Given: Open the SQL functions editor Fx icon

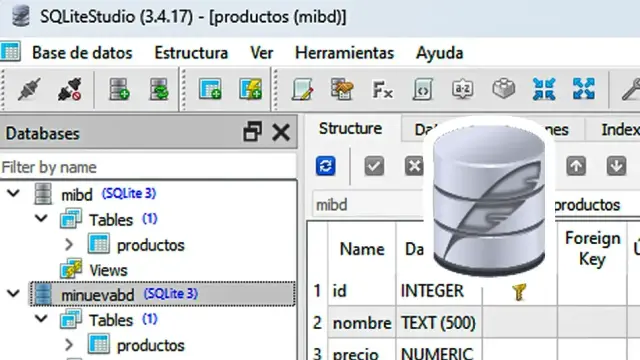Looking at the screenshot, I should pos(382,89).
